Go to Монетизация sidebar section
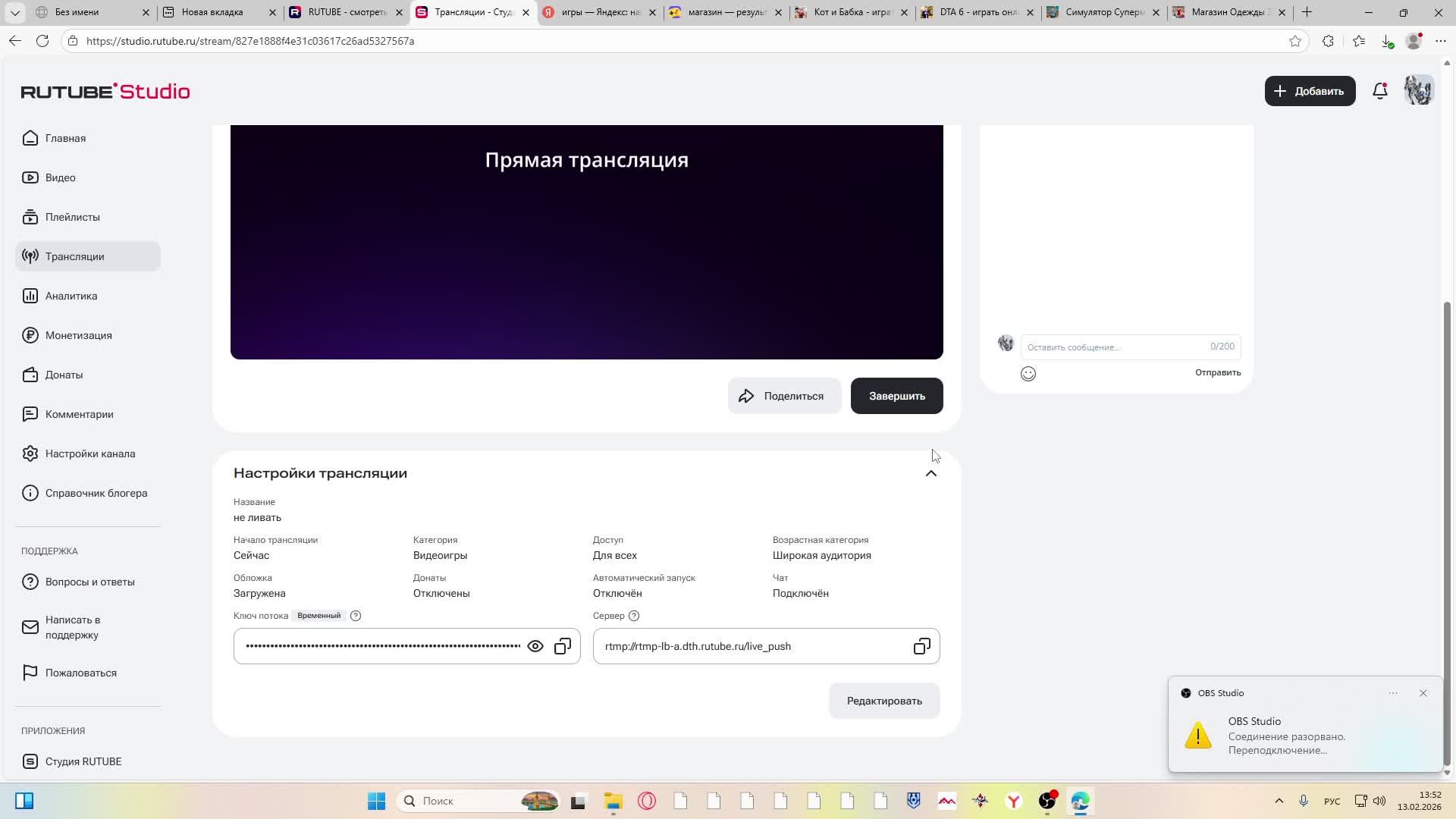 [x=78, y=335]
